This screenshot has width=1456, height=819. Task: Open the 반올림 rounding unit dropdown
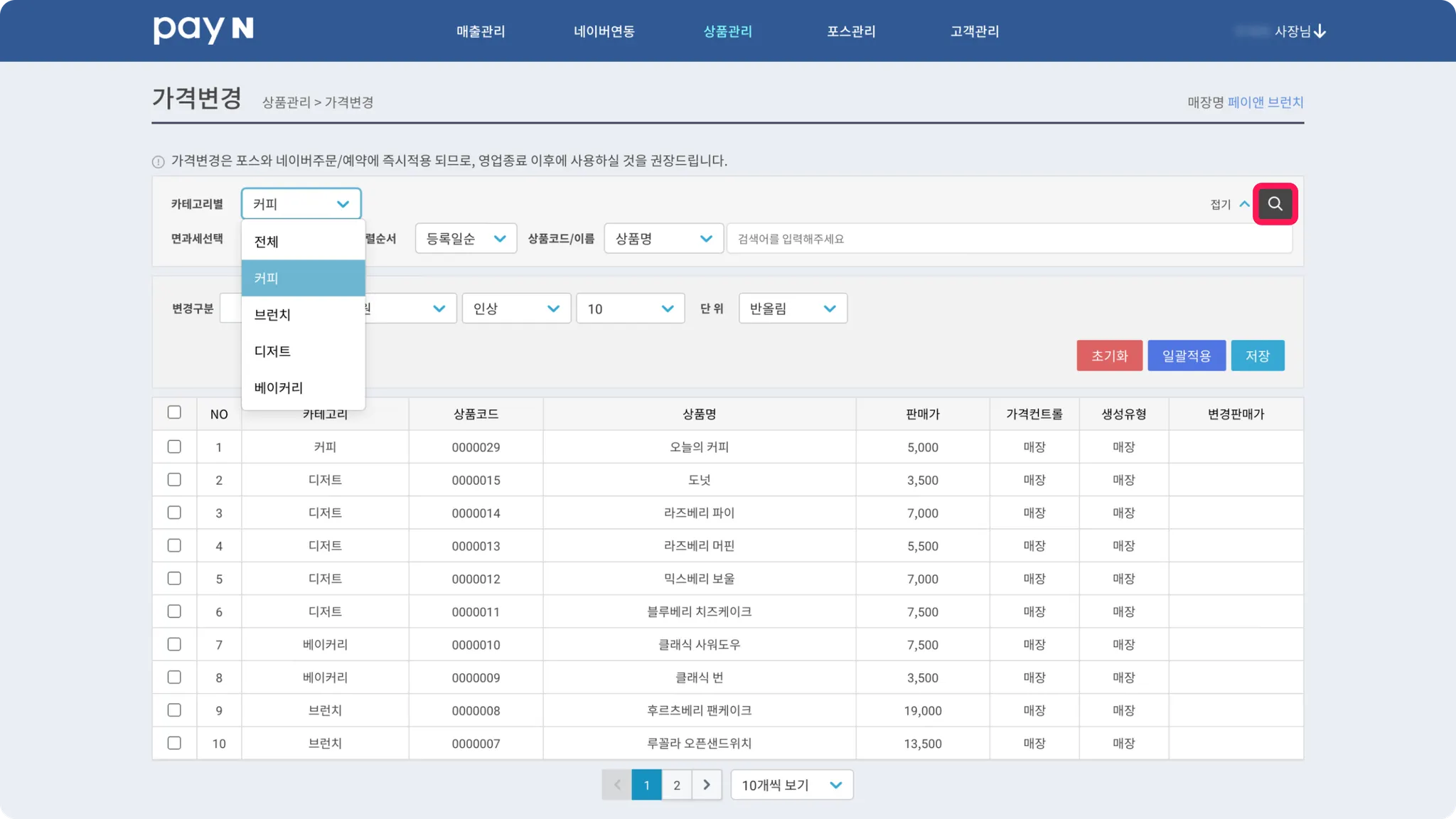coord(792,309)
